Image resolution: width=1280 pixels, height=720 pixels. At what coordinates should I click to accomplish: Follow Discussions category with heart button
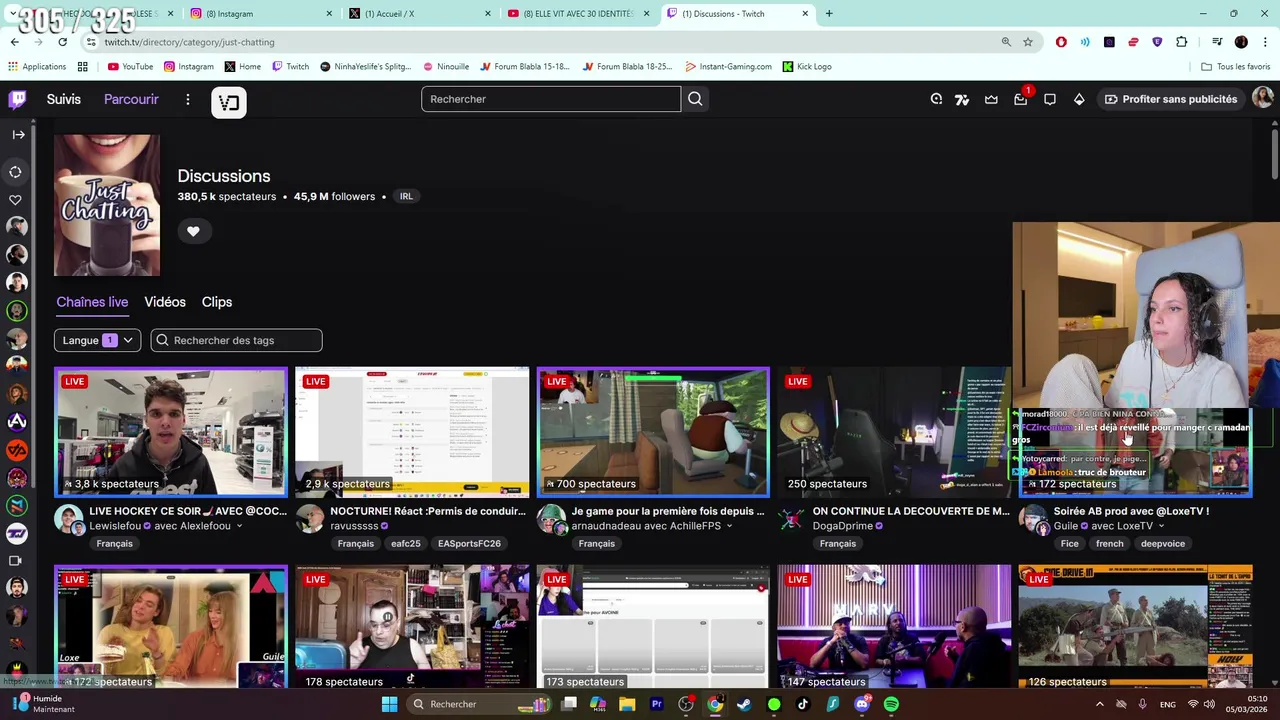pos(193,231)
